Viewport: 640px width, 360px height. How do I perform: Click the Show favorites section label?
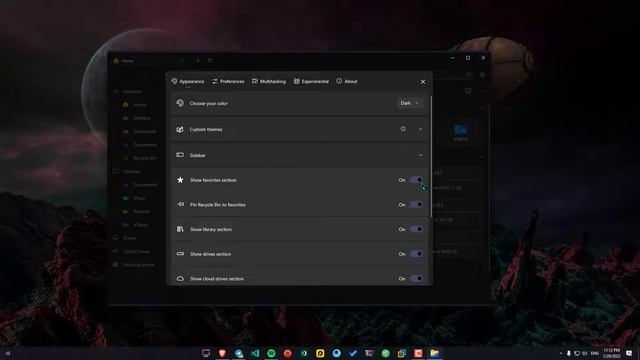click(213, 180)
